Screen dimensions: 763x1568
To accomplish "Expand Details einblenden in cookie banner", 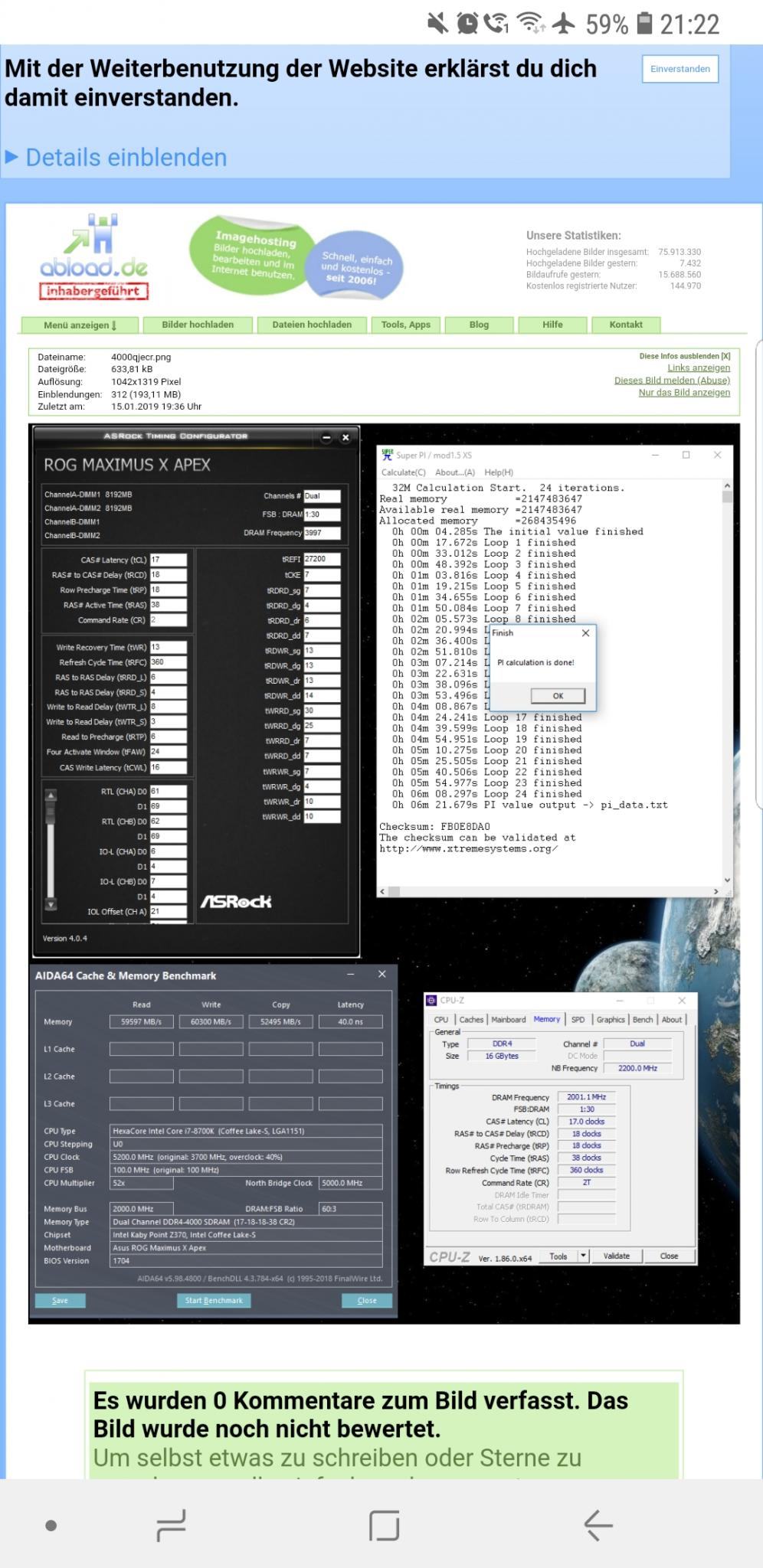I will click(116, 158).
